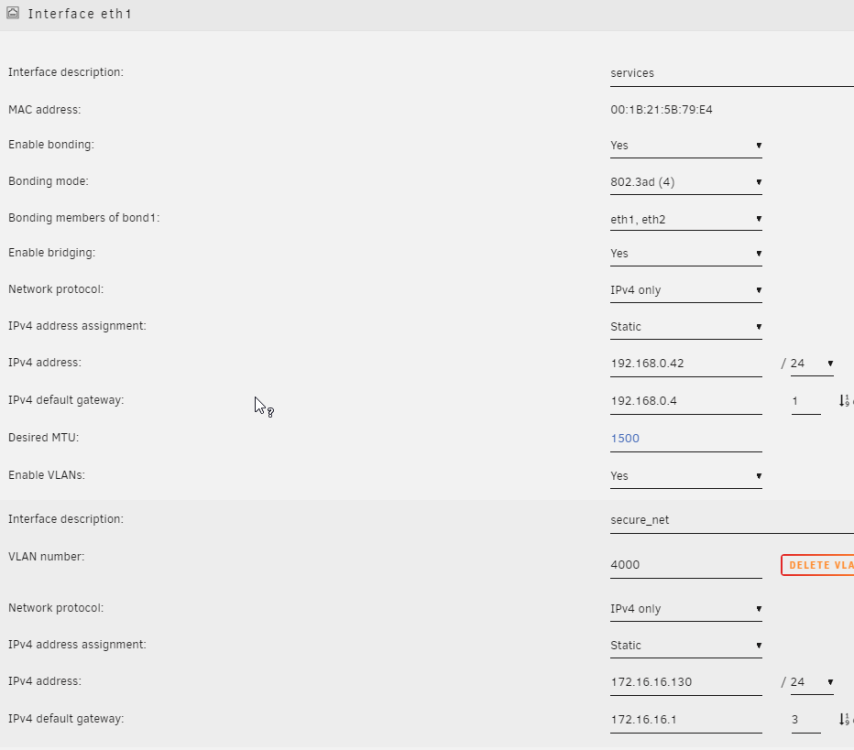Click the gateway metric field showing 1

806,401
